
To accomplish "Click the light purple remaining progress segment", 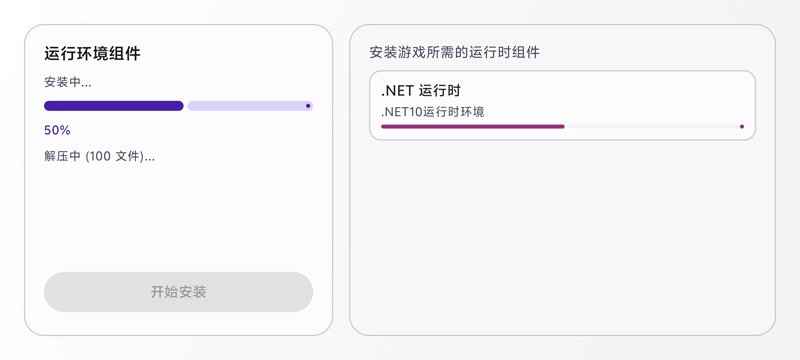I will [x=250, y=106].
